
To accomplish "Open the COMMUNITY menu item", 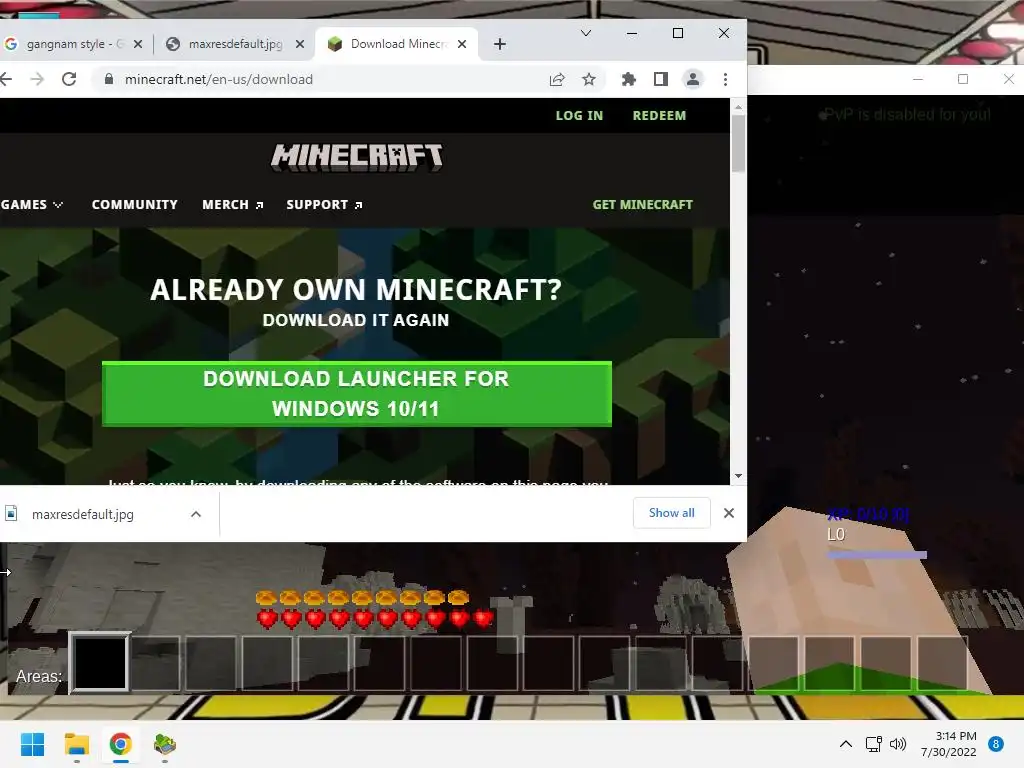I will [x=135, y=204].
